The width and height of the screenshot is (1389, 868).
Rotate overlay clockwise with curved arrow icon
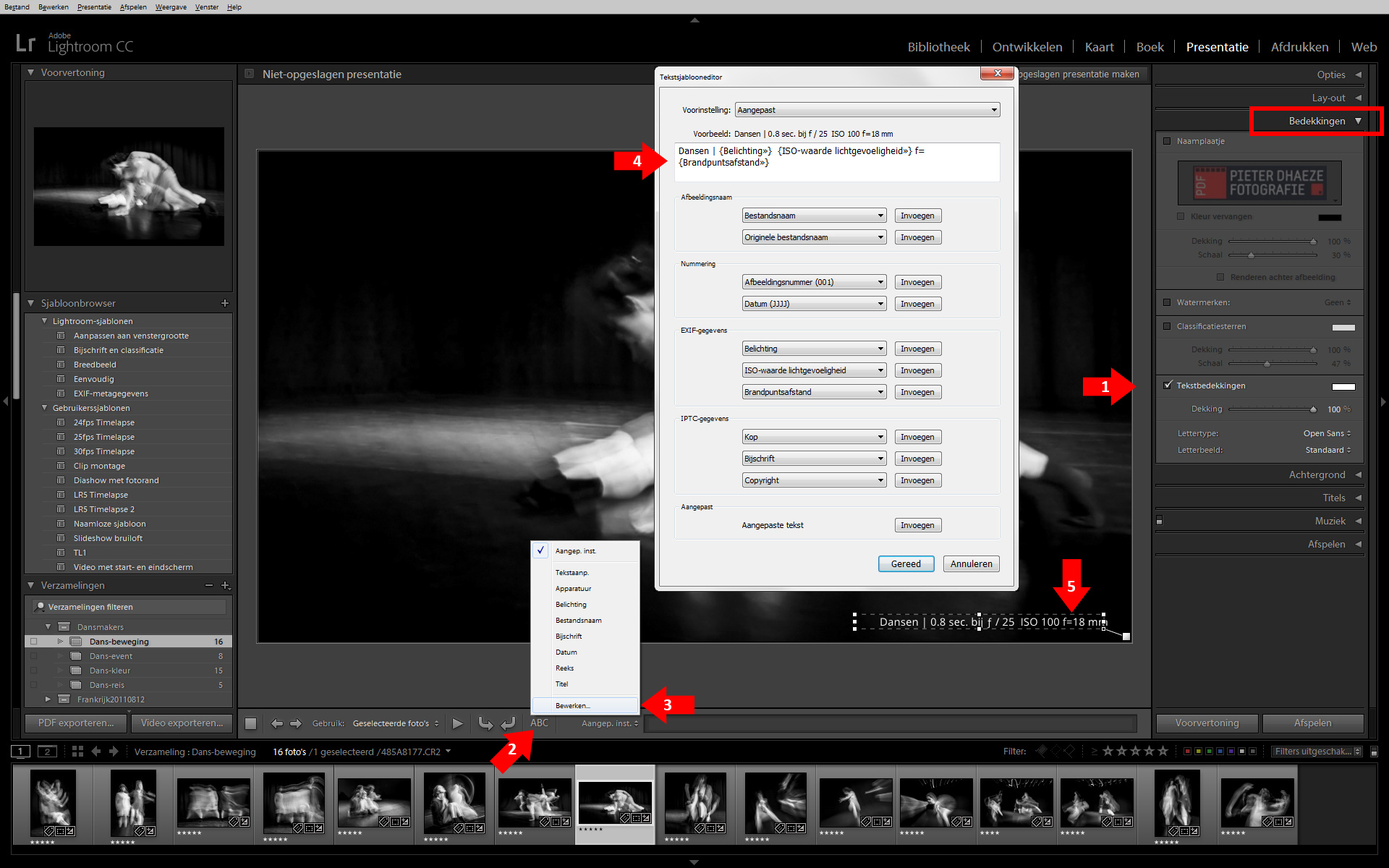tap(509, 723)
